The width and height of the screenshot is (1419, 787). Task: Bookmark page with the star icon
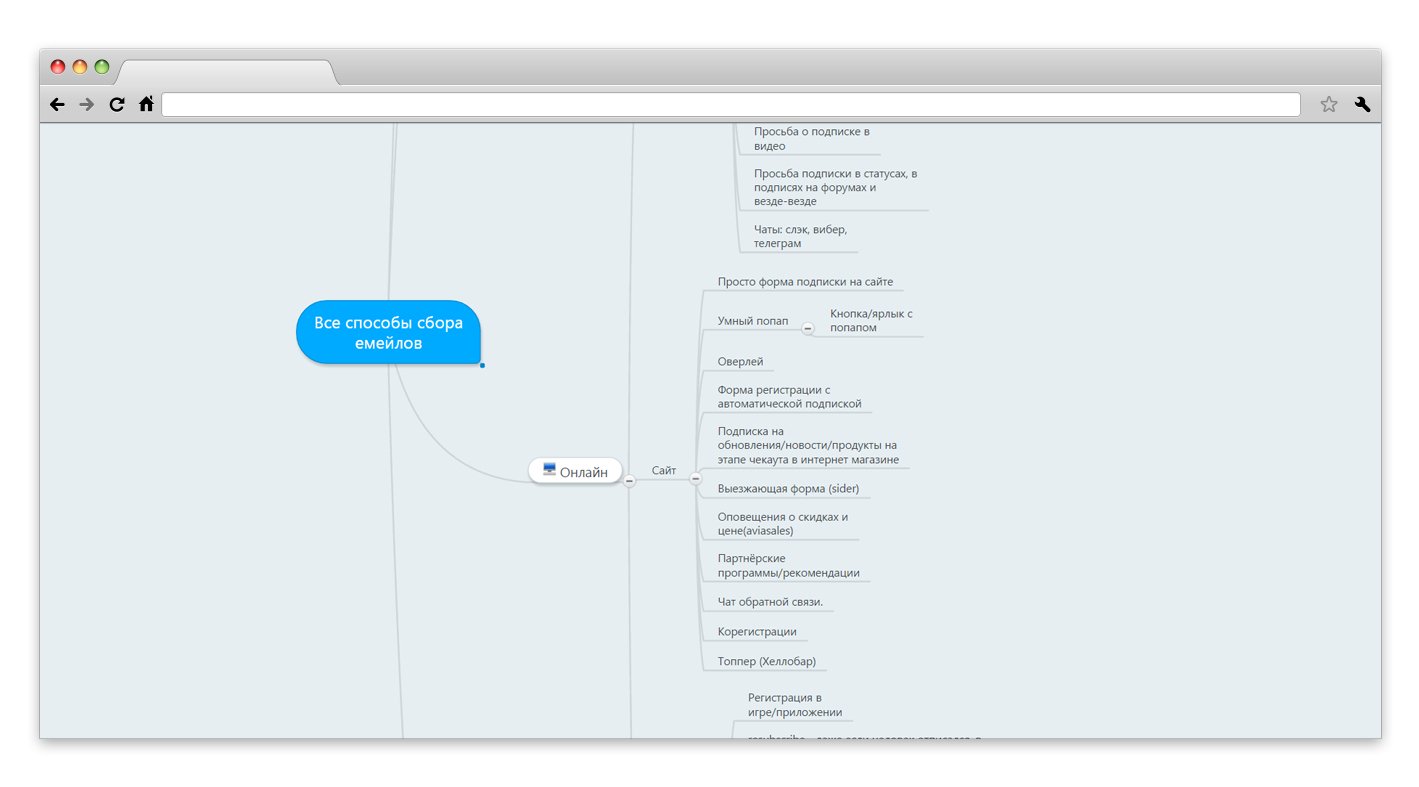1328,104
